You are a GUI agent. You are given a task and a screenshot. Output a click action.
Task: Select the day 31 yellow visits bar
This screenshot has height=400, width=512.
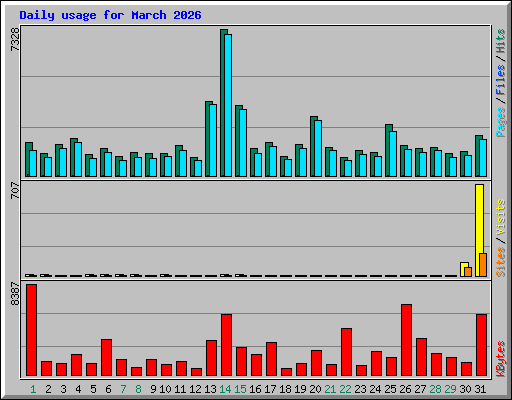pos(479,230)
